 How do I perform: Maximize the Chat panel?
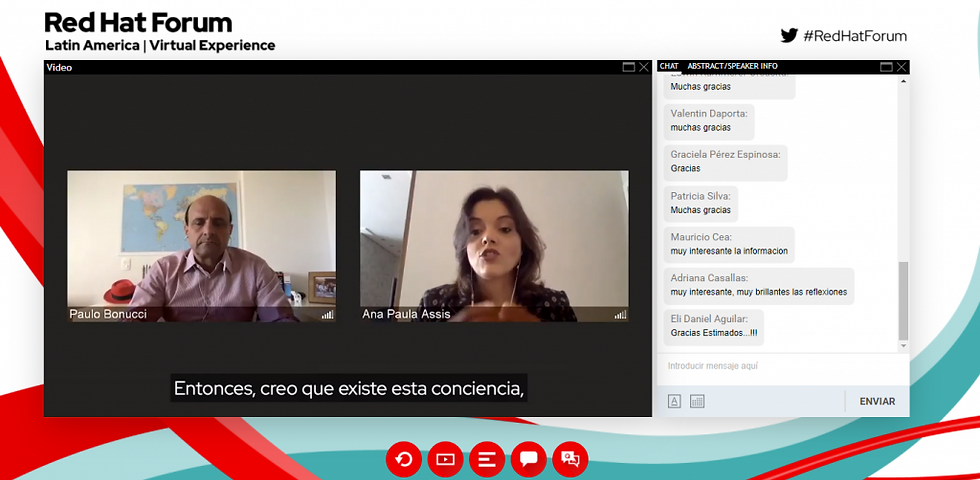886,67
